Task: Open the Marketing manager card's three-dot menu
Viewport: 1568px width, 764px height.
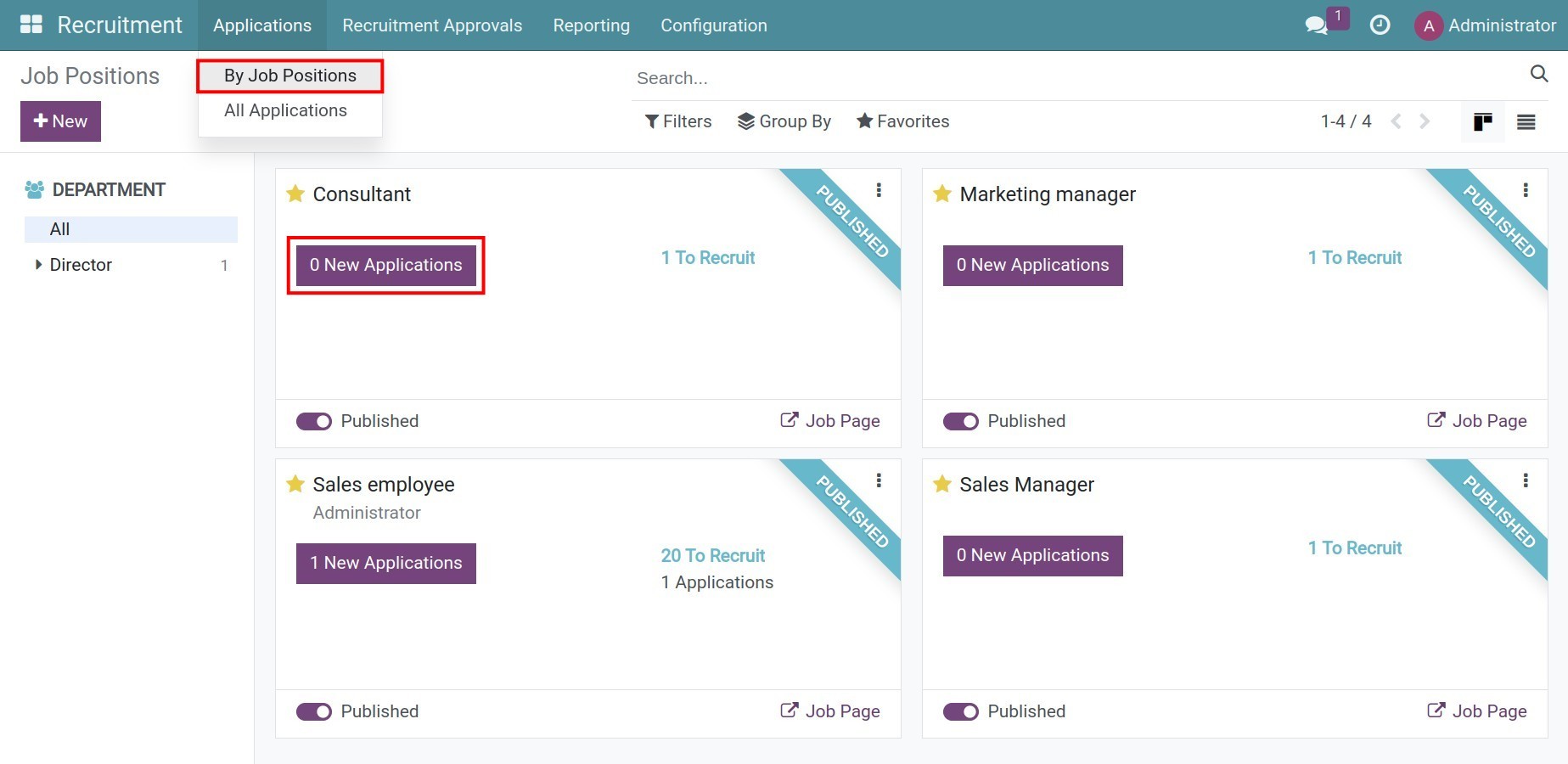Action: 1525,190
